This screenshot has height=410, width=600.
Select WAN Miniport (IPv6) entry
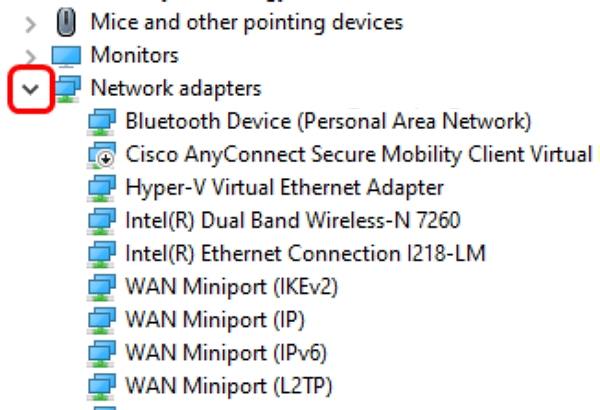point(226,353)
